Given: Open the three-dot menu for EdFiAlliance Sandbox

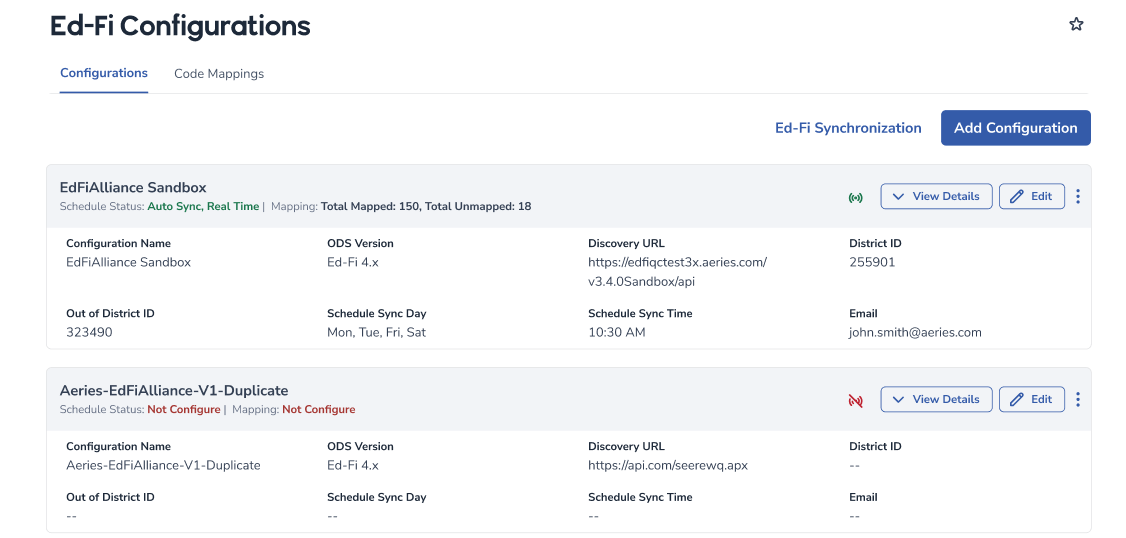Looking at the screenshot, I should click(x=1078, y=196).
